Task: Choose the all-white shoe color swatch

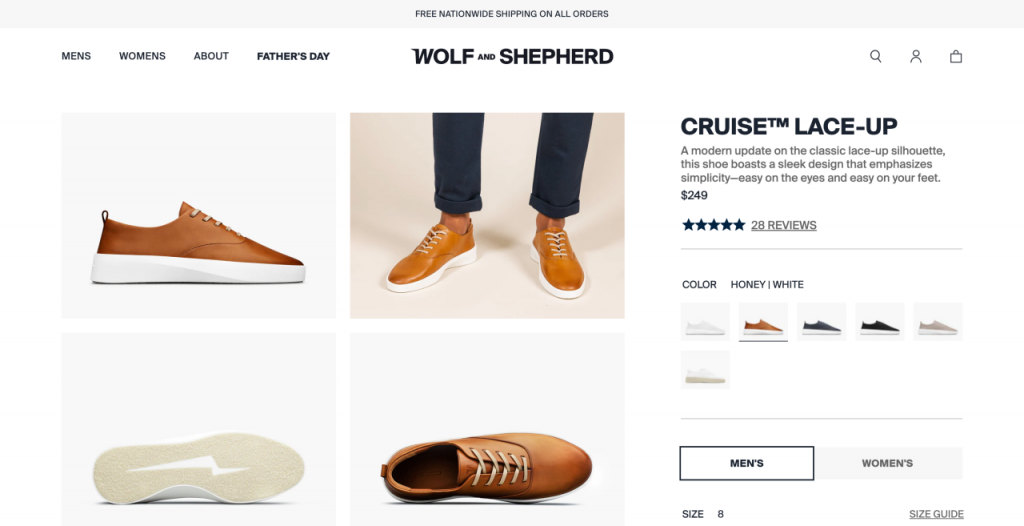Action: pyautogui.click(x=705, y=322)
